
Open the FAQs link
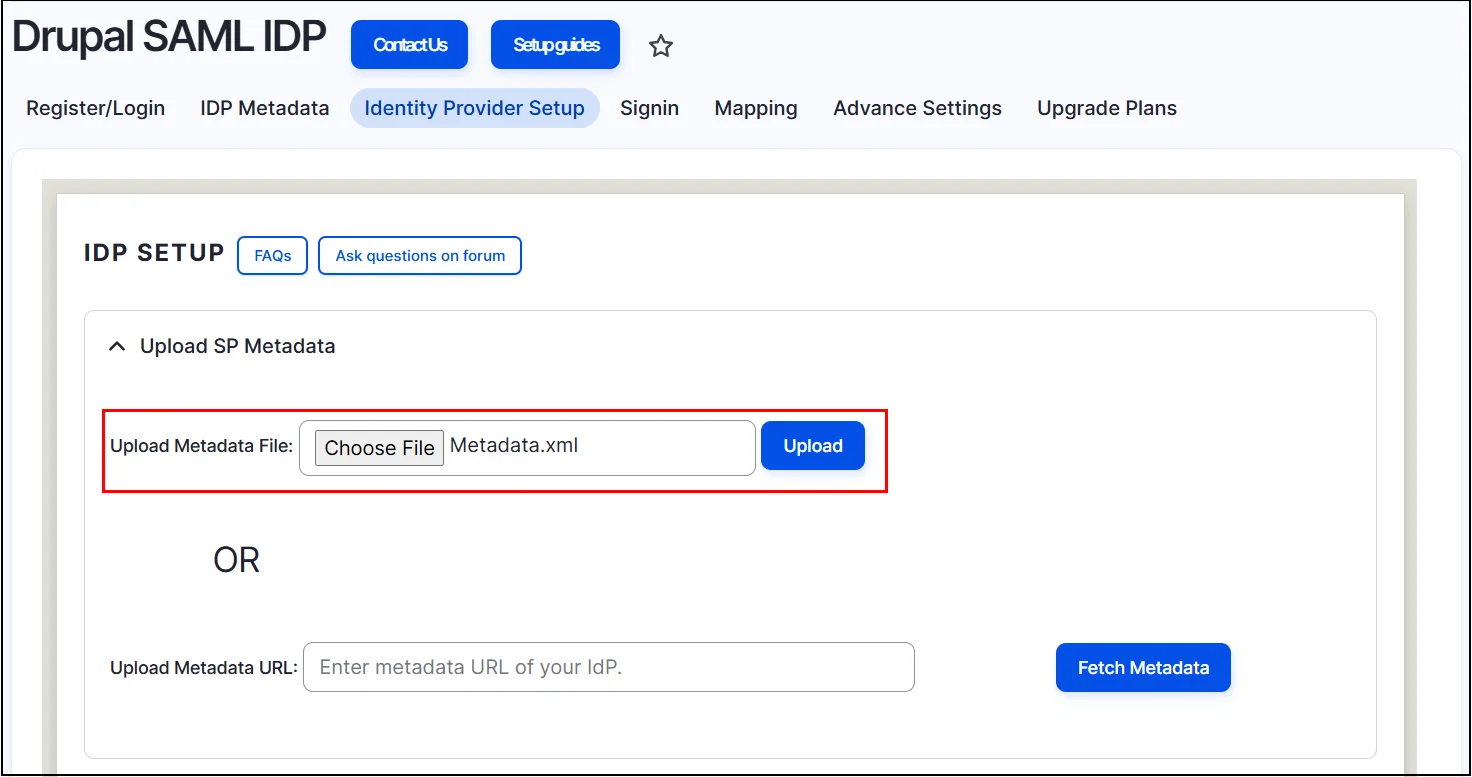pyautogui.click(x=273, y=256)
